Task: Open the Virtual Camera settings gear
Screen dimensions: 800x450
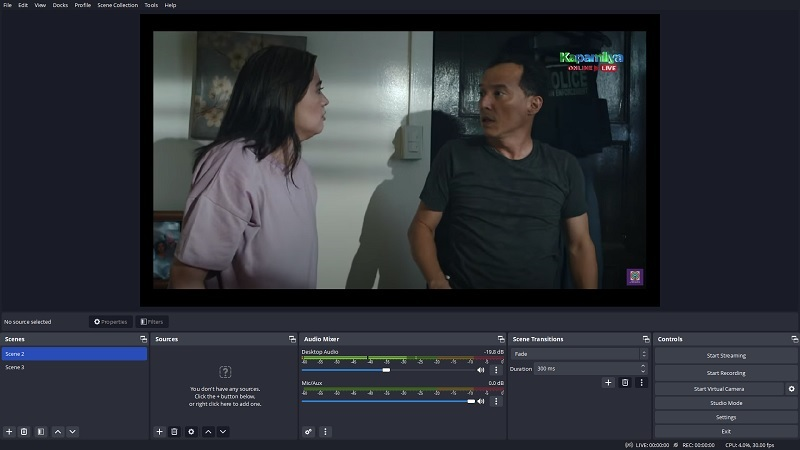Action: [x=791, y=389]
